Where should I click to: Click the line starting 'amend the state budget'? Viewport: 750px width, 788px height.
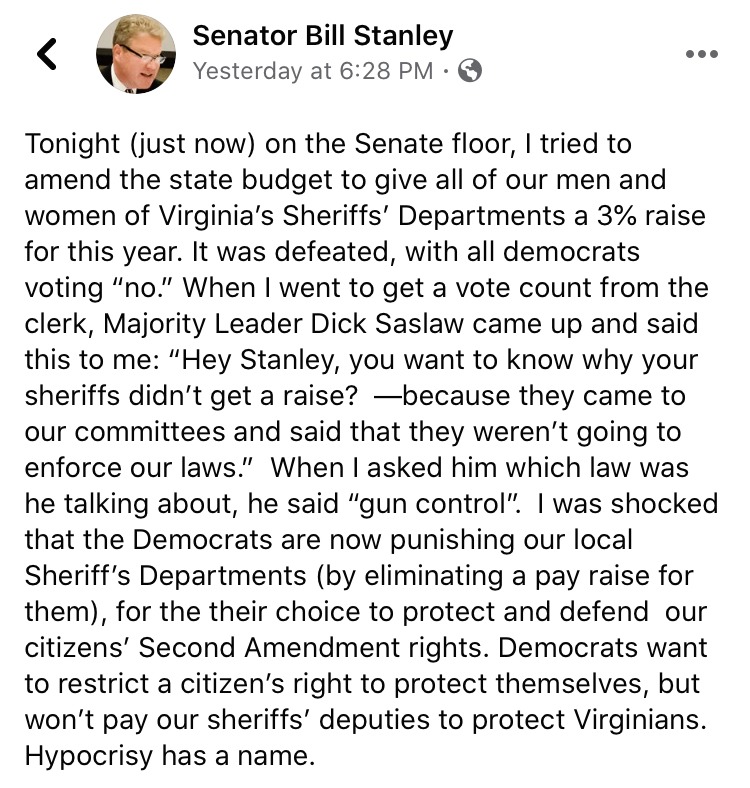click(345, 180)
